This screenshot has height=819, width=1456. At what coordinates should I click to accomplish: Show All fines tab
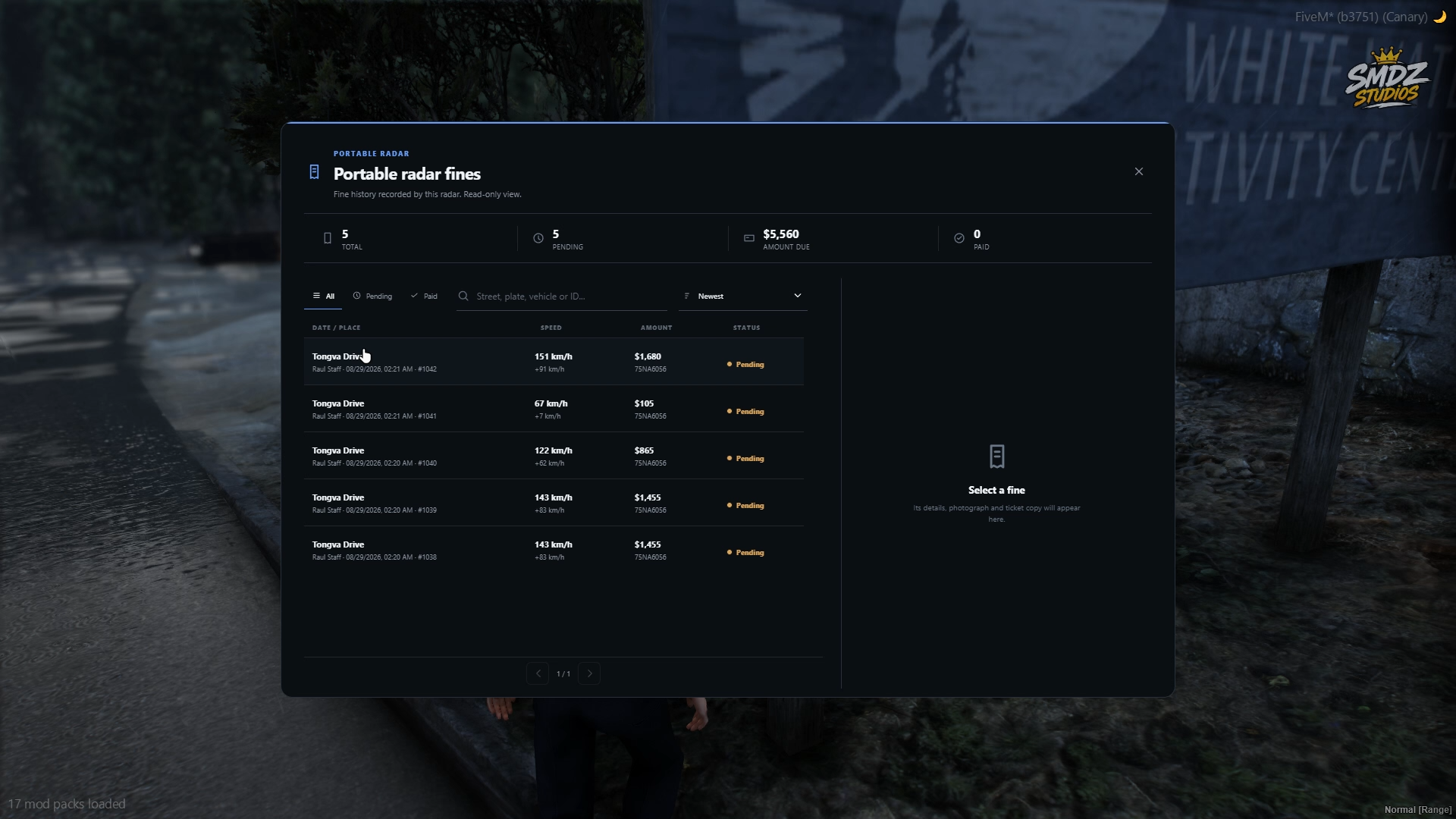click(x=323, y=296)
